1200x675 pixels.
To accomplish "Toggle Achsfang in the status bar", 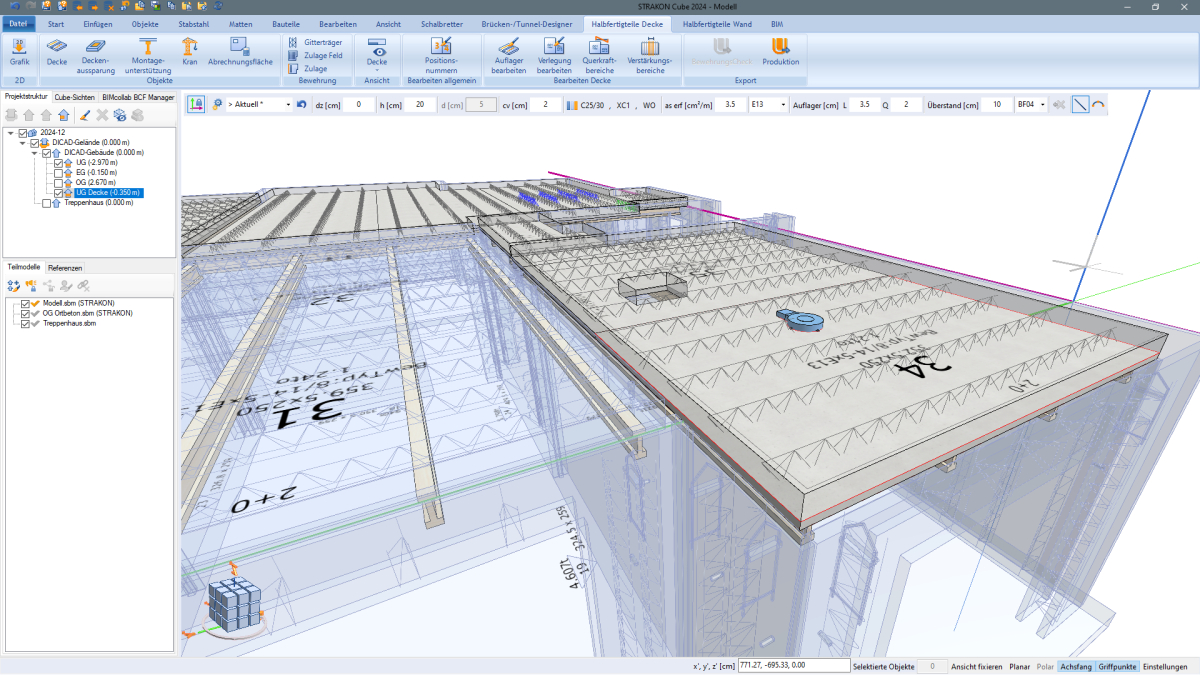I will 1075,666.
